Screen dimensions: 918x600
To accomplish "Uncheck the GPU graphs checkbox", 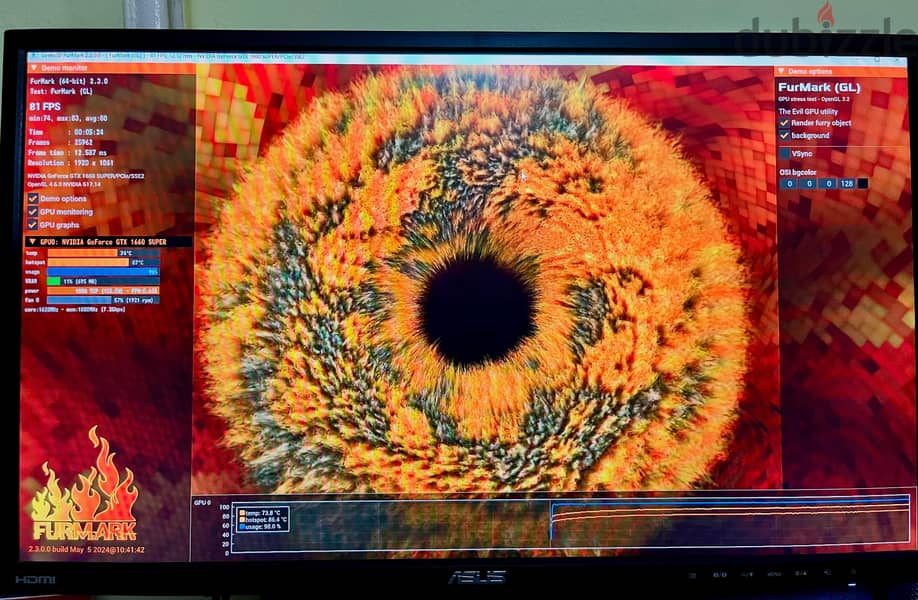I will [33, 224].
